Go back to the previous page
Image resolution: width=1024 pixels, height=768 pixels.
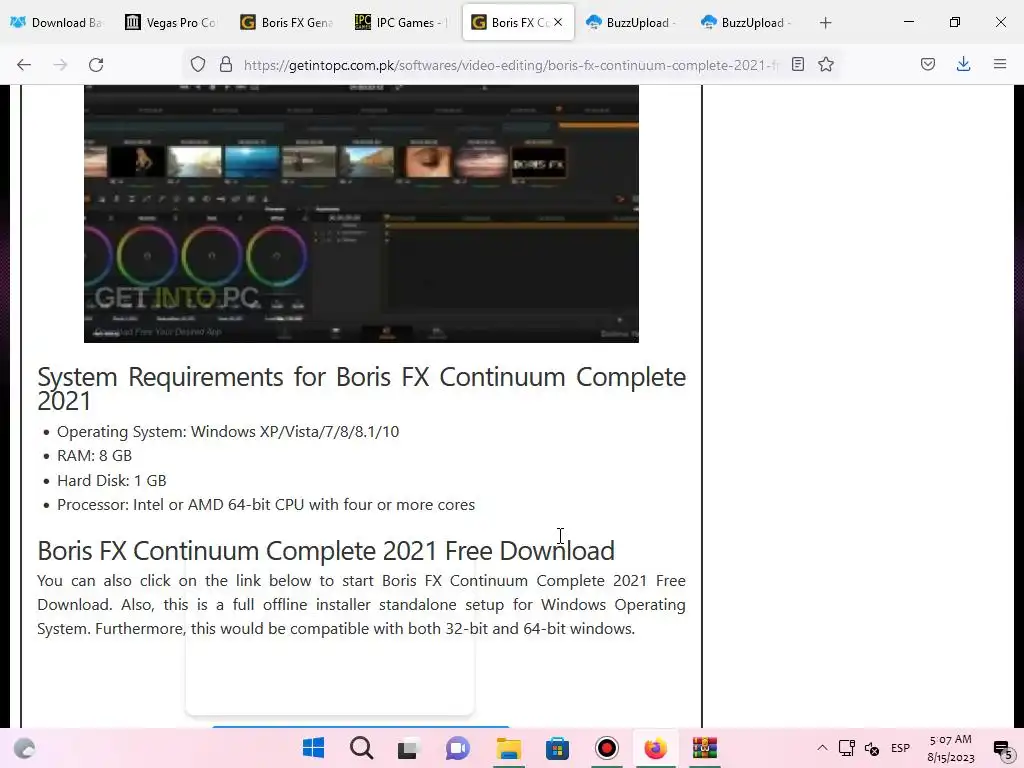[24, 65]
